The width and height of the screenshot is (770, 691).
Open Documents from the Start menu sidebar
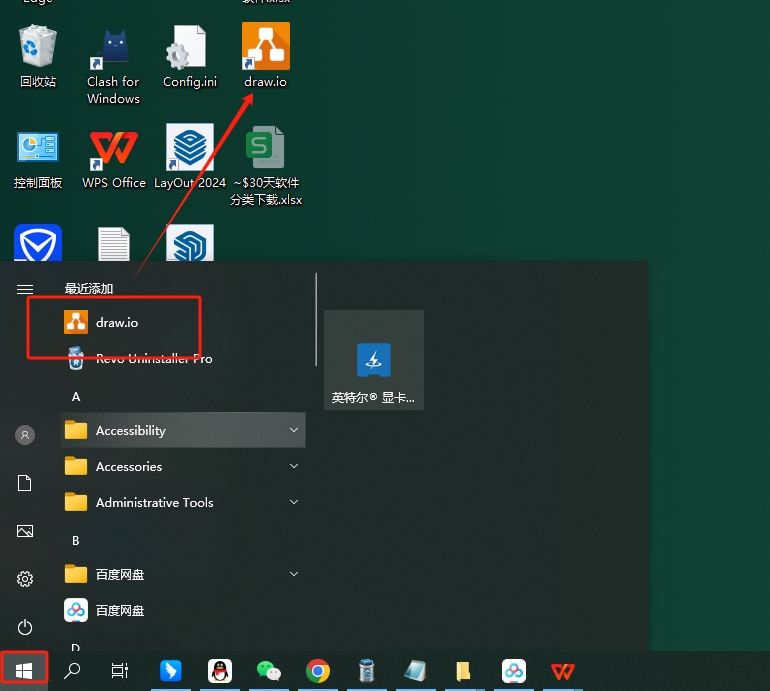pos(25,483)
